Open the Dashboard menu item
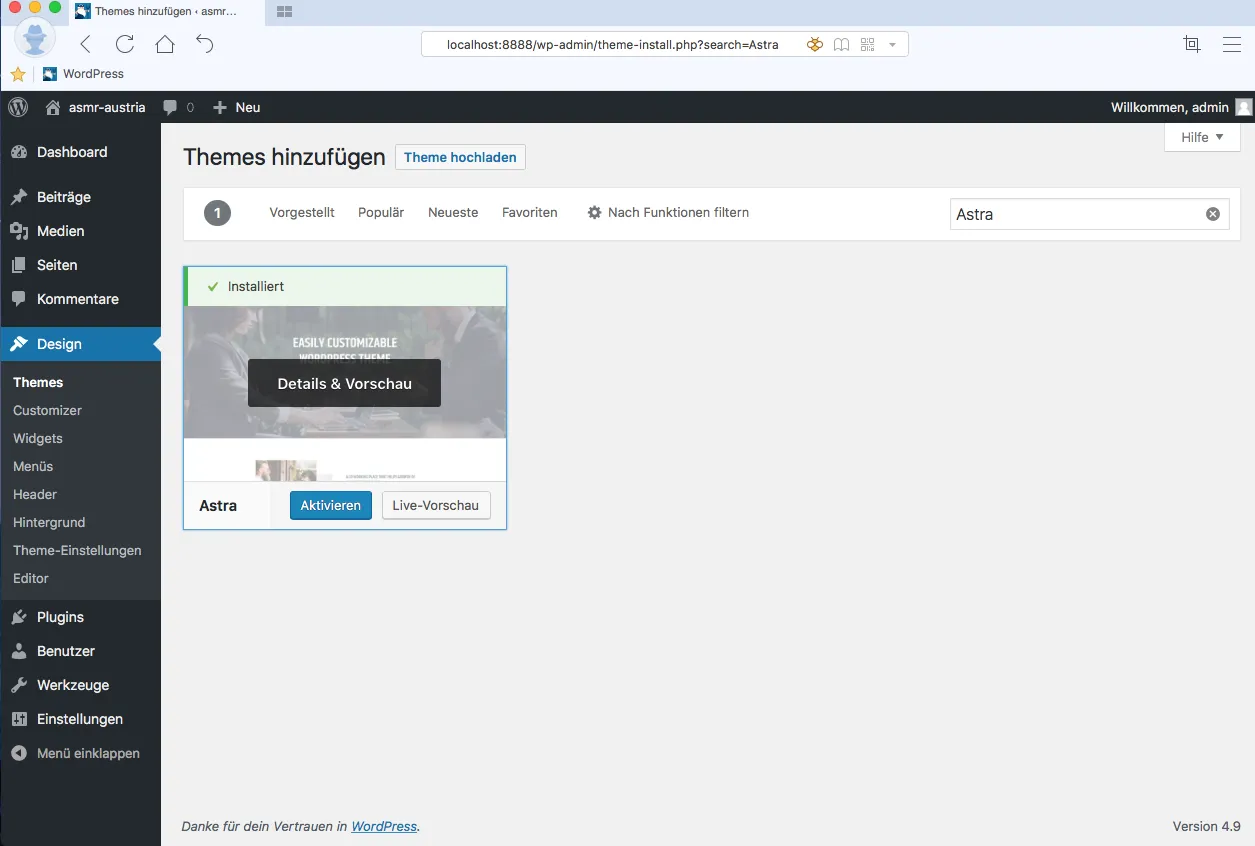The width and height of the screenshot is (1255, 846). [80, 152]
